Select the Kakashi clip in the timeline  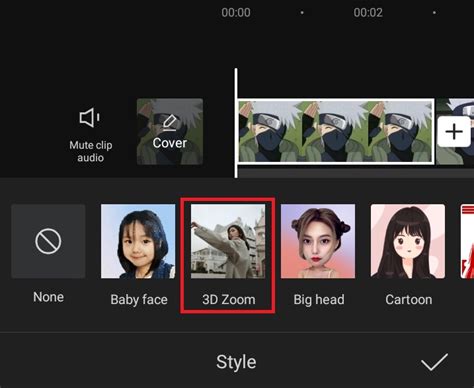tap(336, 131)
